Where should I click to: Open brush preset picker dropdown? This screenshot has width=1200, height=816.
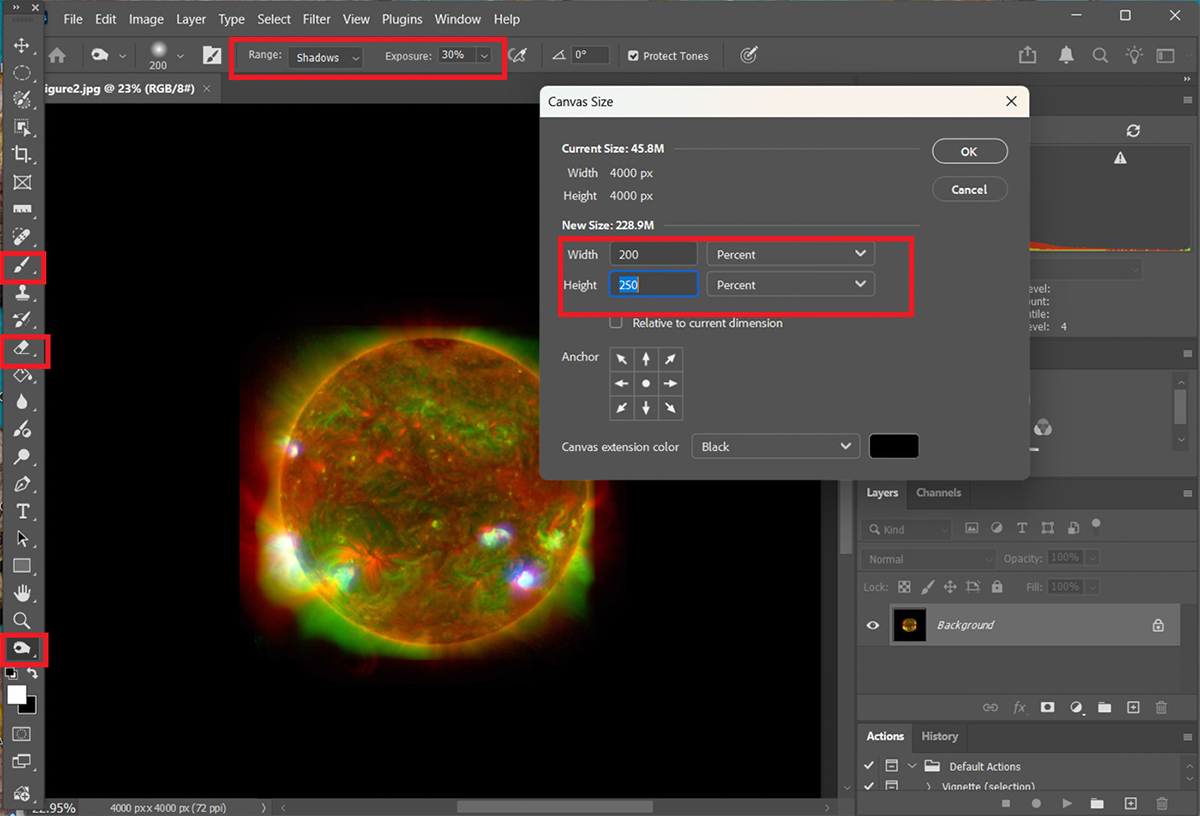(x=180, y=56)
